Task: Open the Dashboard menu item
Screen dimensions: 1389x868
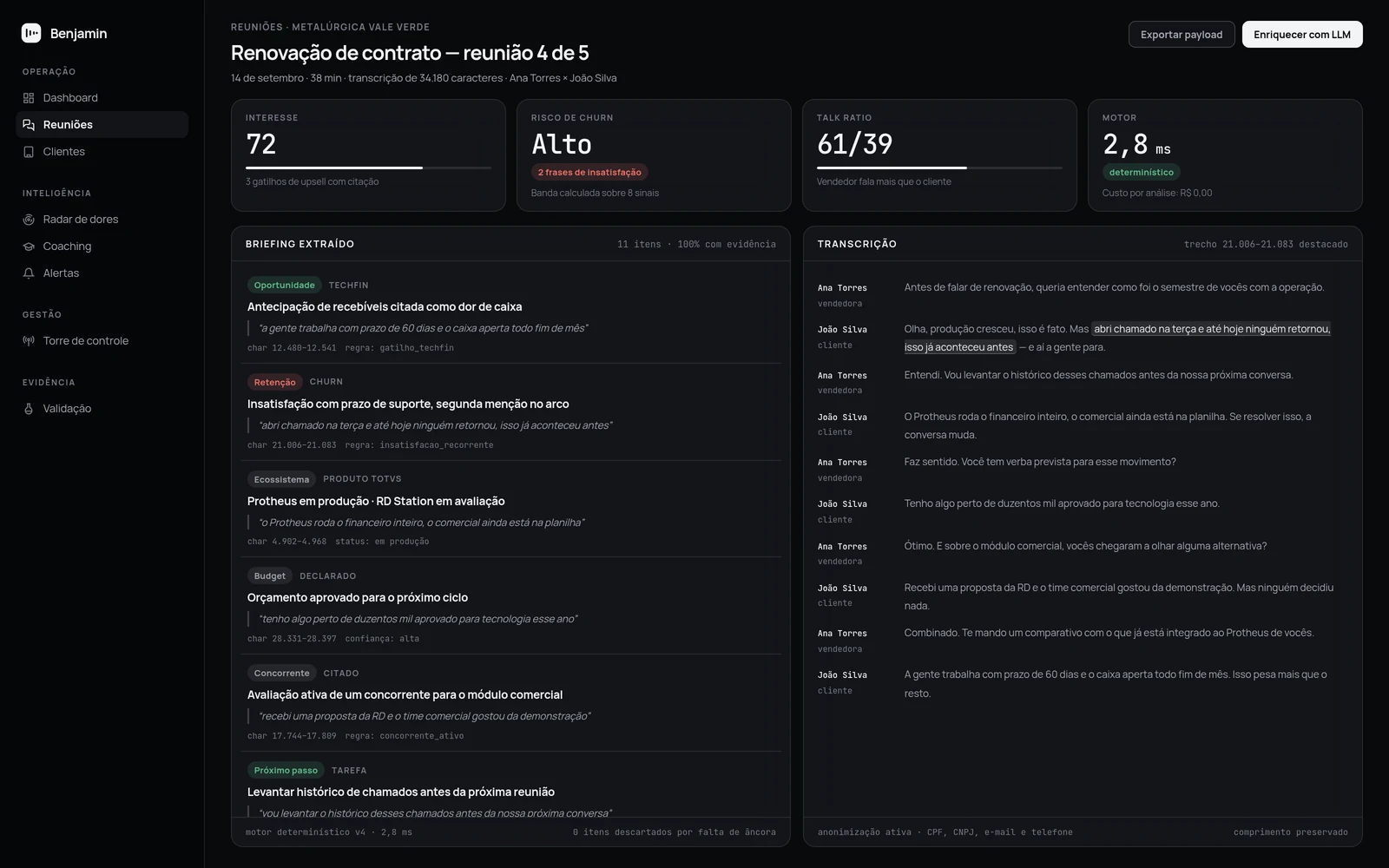Action: coord(102,98)
